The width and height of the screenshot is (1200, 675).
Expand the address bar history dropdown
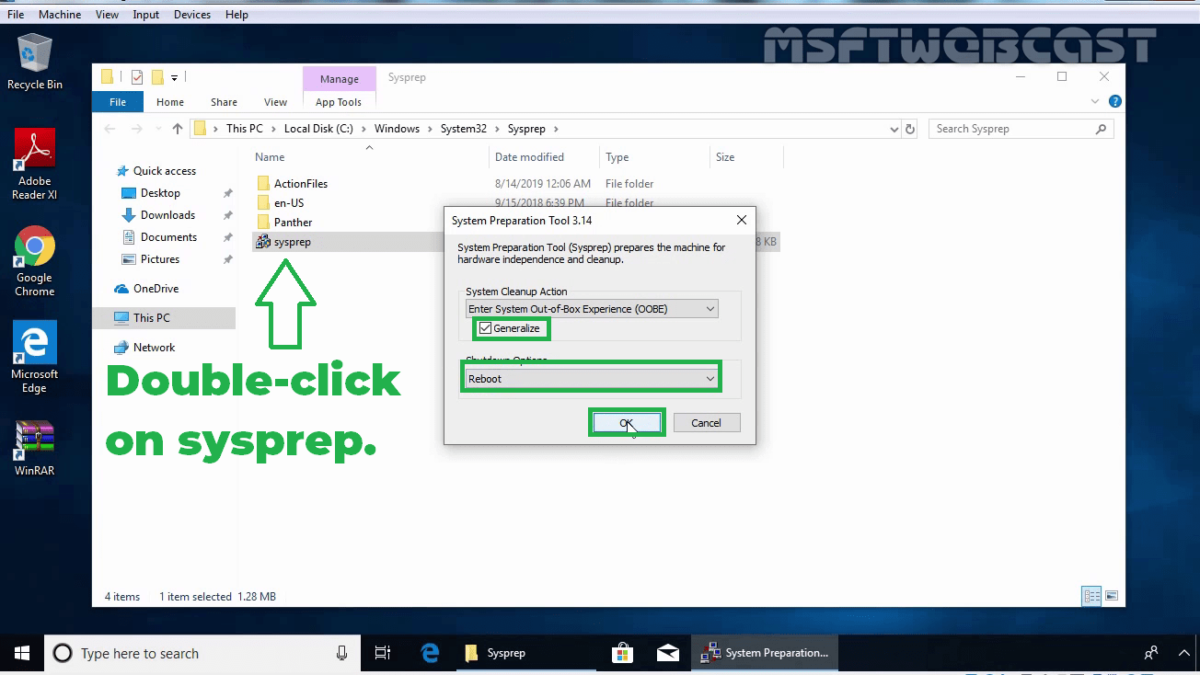pyautogui.click(x=894, y=129)
